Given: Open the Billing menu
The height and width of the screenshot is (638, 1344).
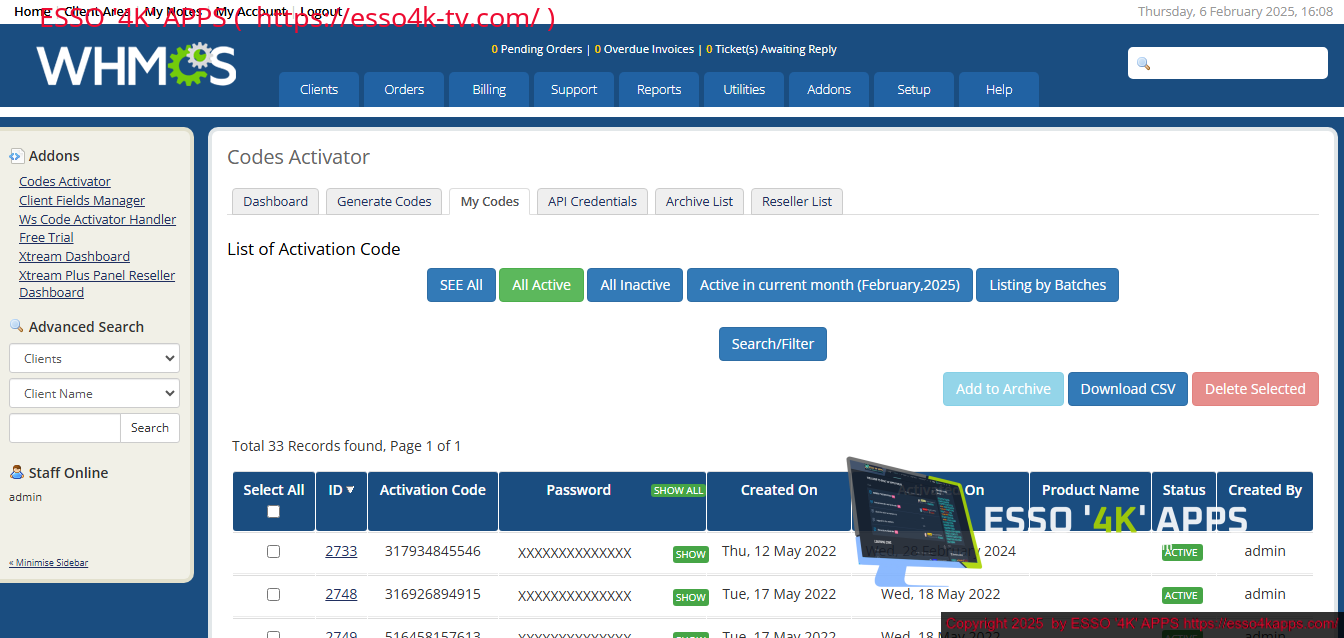Looking at the screenshot, I should 489,89.
